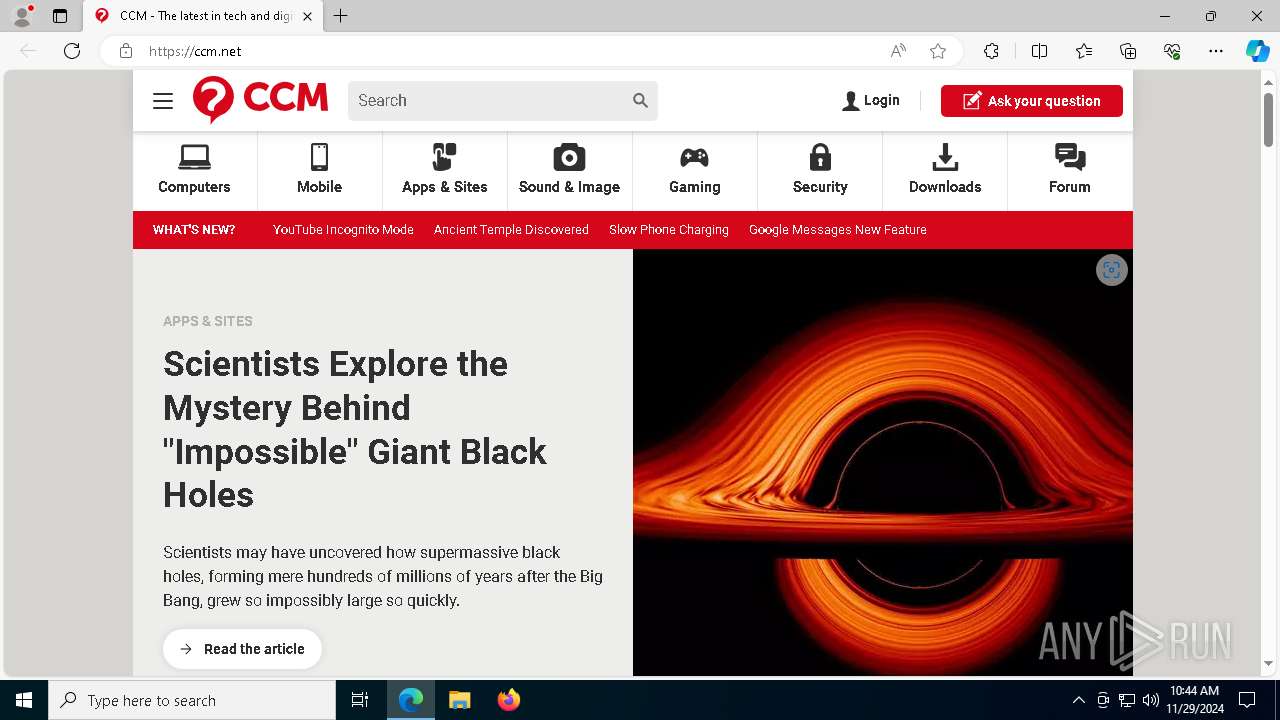The width and height of the screenshot is (1280, 720).
Task: Open Edge profile icon
Action: coord(22,16)
